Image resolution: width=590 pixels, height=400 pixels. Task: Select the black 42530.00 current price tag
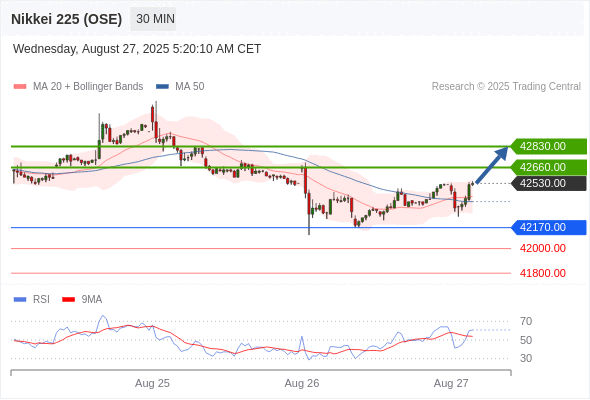click(549, 183)
